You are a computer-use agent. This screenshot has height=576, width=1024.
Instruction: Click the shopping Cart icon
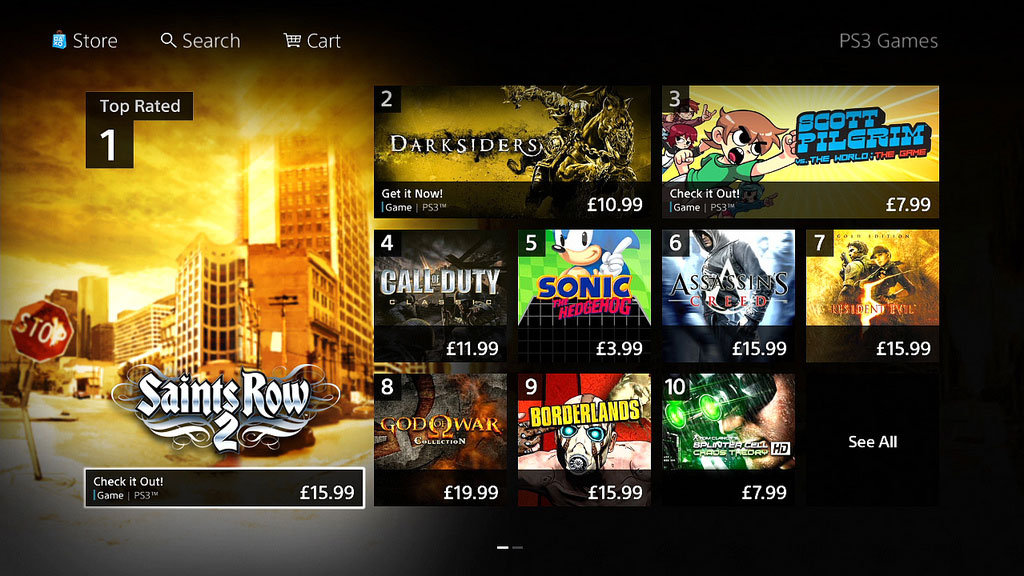point(292,40)
